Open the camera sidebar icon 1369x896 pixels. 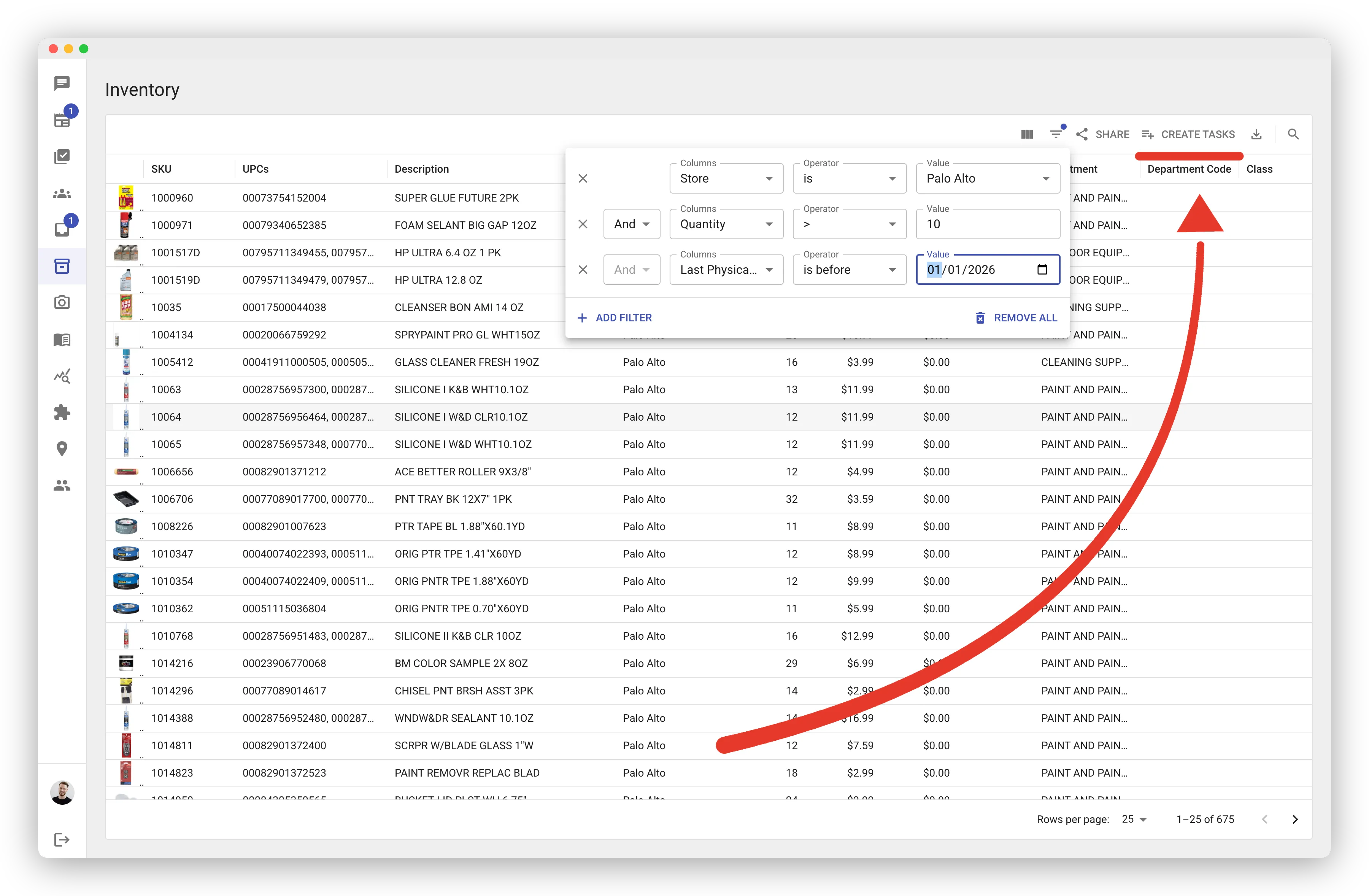click(62, 302)
